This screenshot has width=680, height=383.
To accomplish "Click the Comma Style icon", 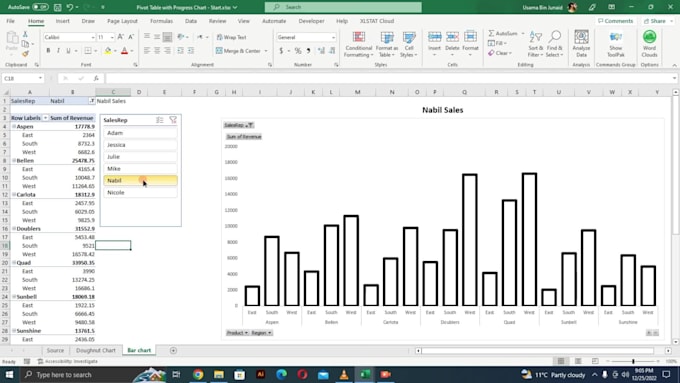I will [308, 51].
